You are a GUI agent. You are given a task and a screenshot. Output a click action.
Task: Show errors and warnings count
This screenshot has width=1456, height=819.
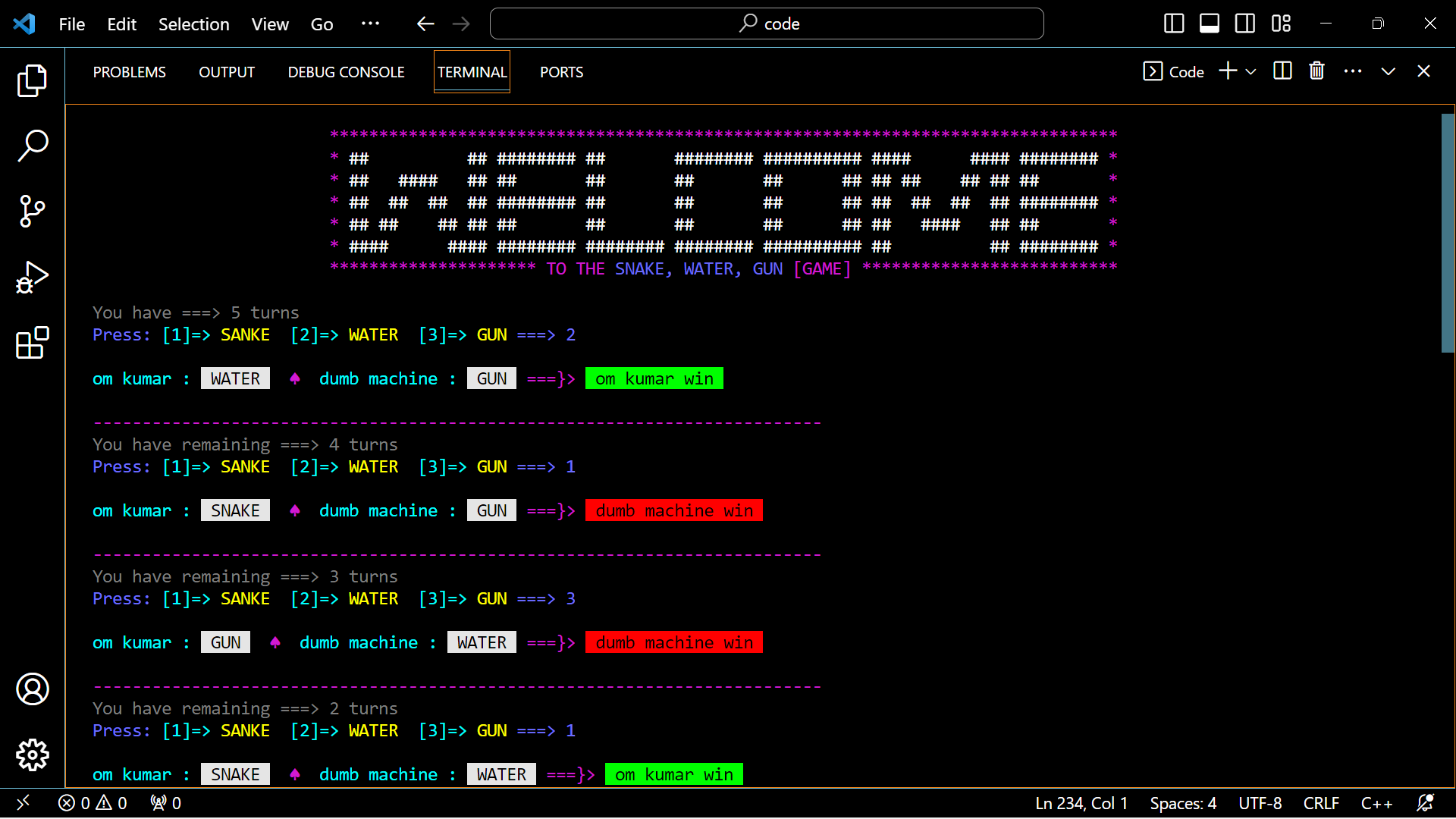(x=93, y=803)
